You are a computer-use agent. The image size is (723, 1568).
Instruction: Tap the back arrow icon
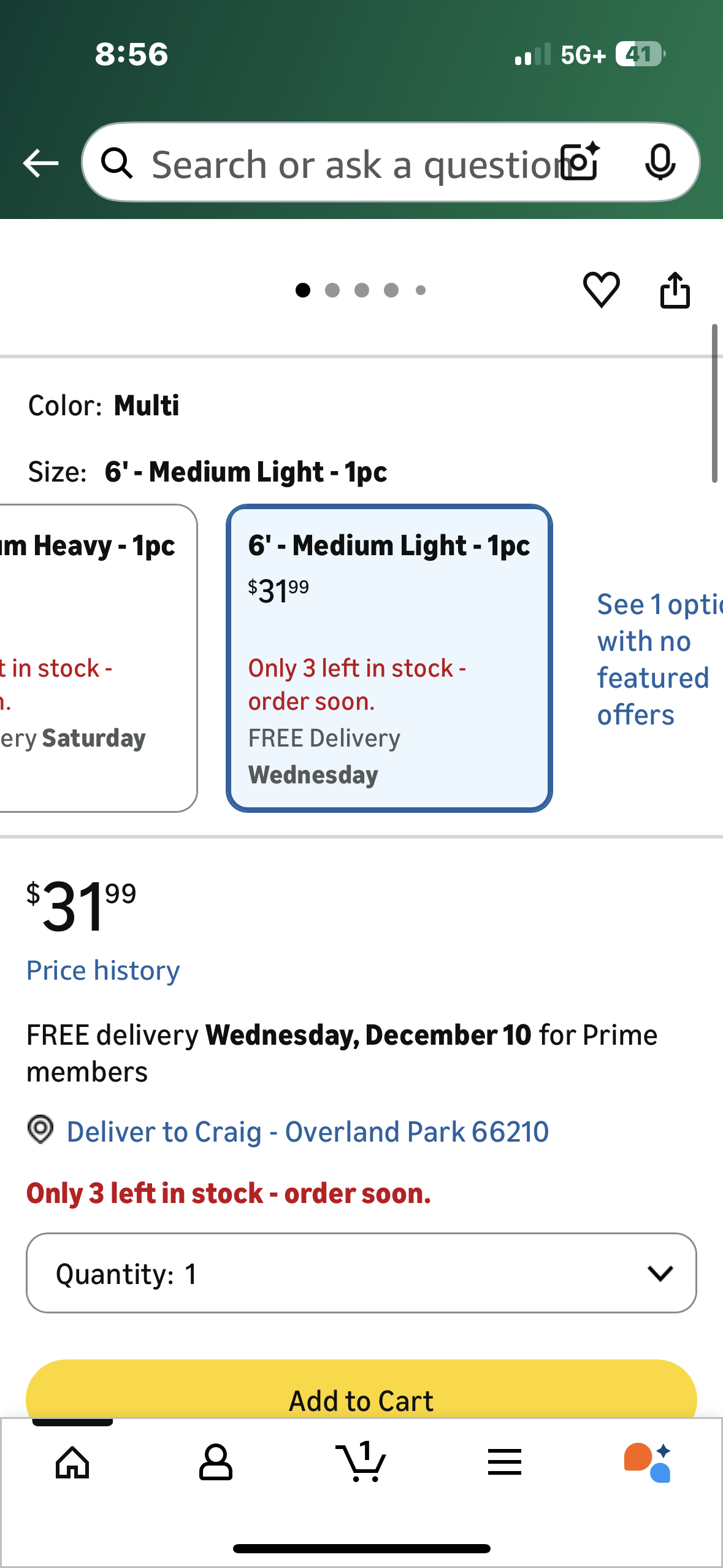click(40, 163)
